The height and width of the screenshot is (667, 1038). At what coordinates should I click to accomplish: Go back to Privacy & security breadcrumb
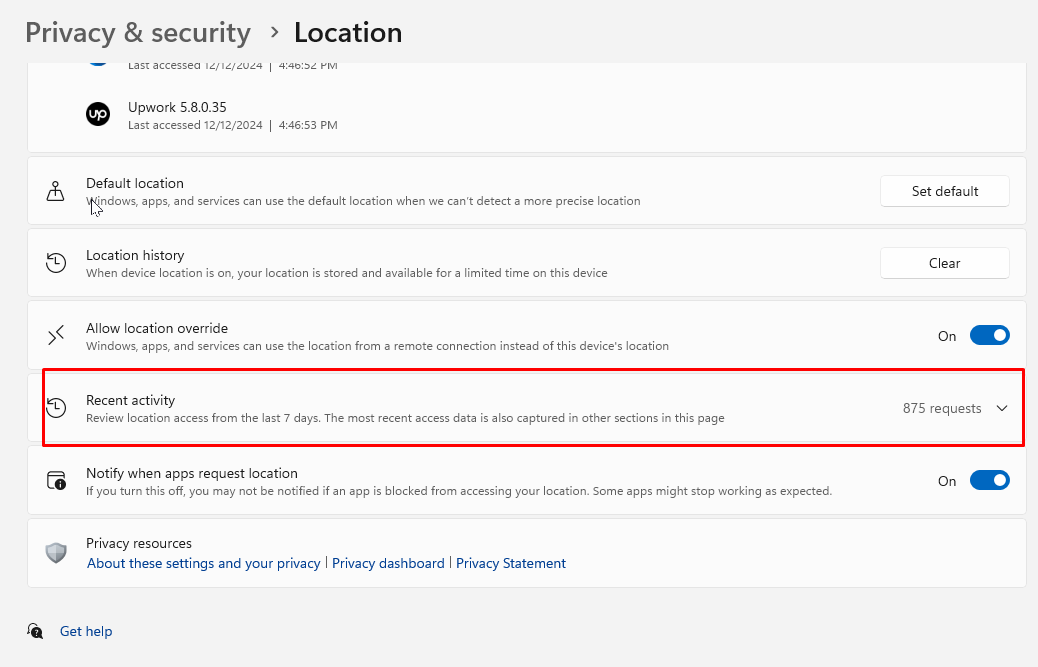pos(138,32)
